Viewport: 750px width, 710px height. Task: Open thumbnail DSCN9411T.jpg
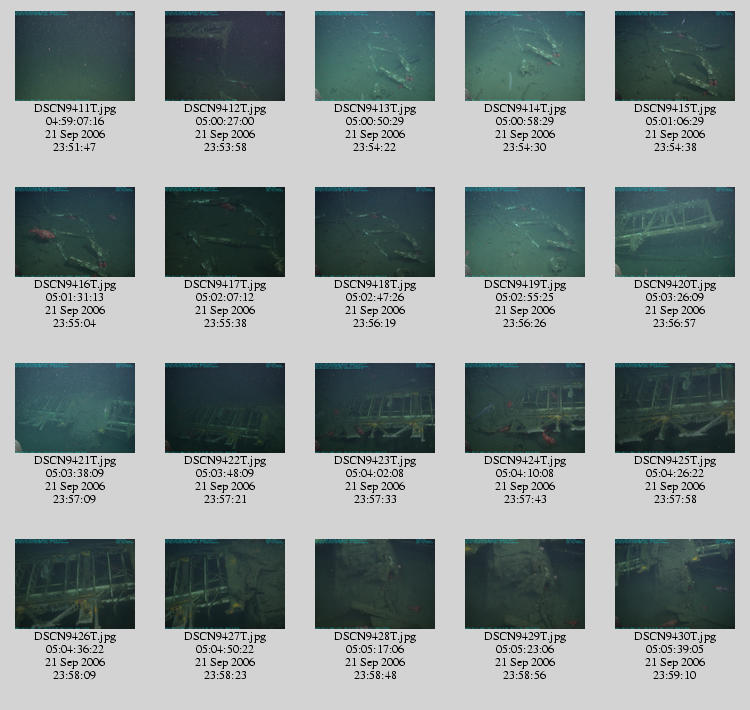click(75, 56)
